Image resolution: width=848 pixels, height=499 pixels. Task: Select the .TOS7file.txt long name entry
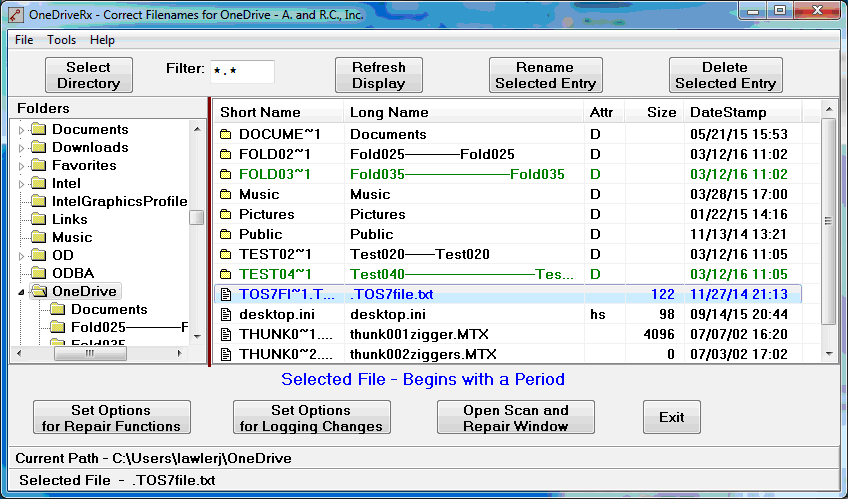point(392,294)
